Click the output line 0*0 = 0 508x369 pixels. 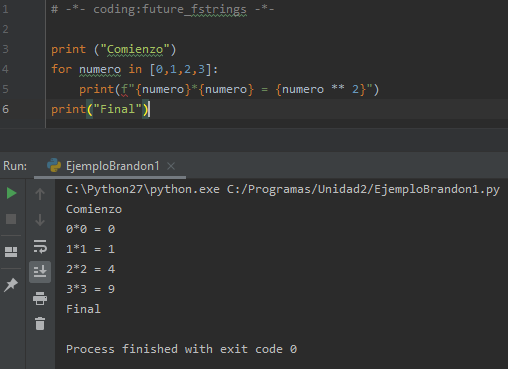[90, 229]
